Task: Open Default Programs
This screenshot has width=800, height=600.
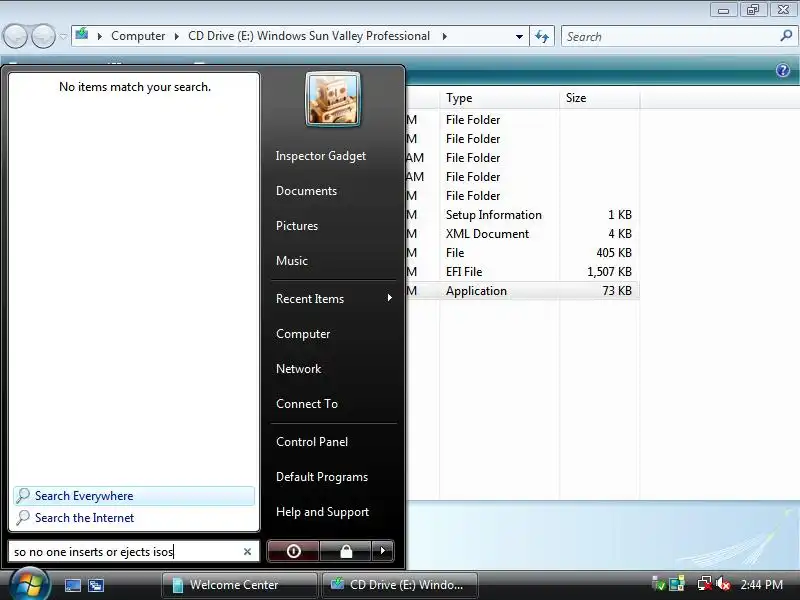Action: tap(321, 477)
